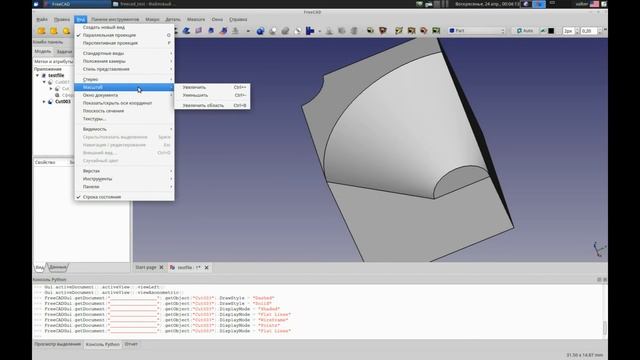This screenshot has height=360, width=640.
Task: Click the black line color swatch
Action: coord(551,31)
